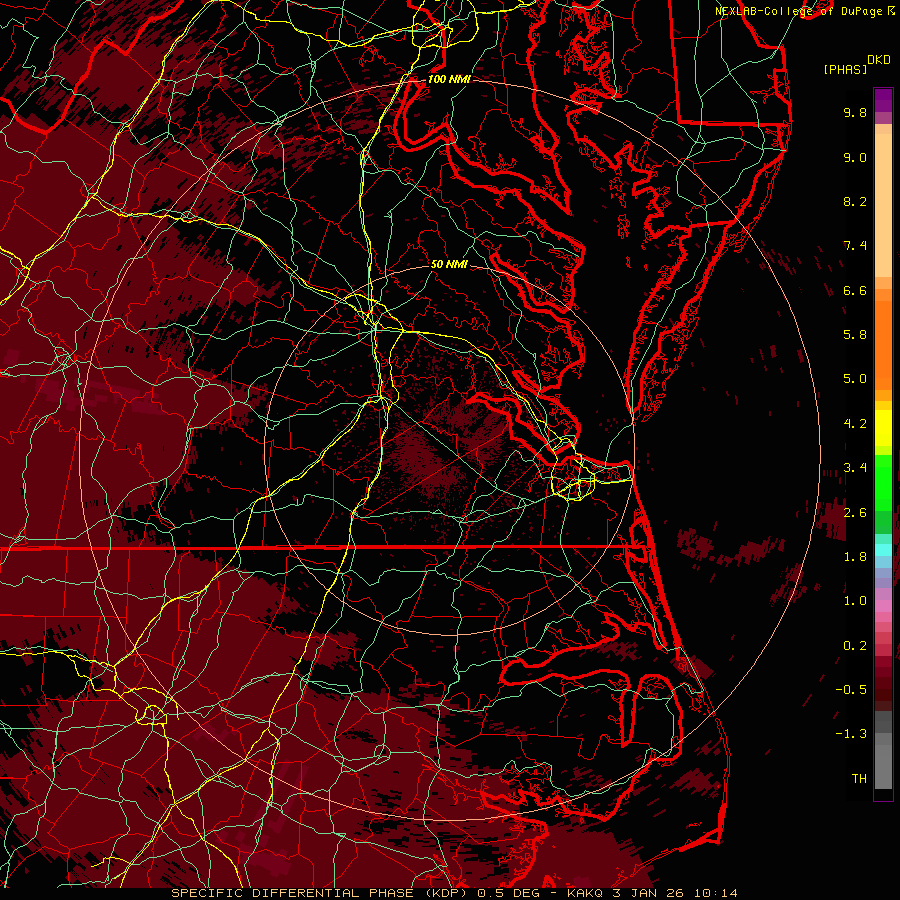The height and width of the screenshot is (900, 900).
Task: Click the 5.0 value on the scale
Action: point(855,379)
